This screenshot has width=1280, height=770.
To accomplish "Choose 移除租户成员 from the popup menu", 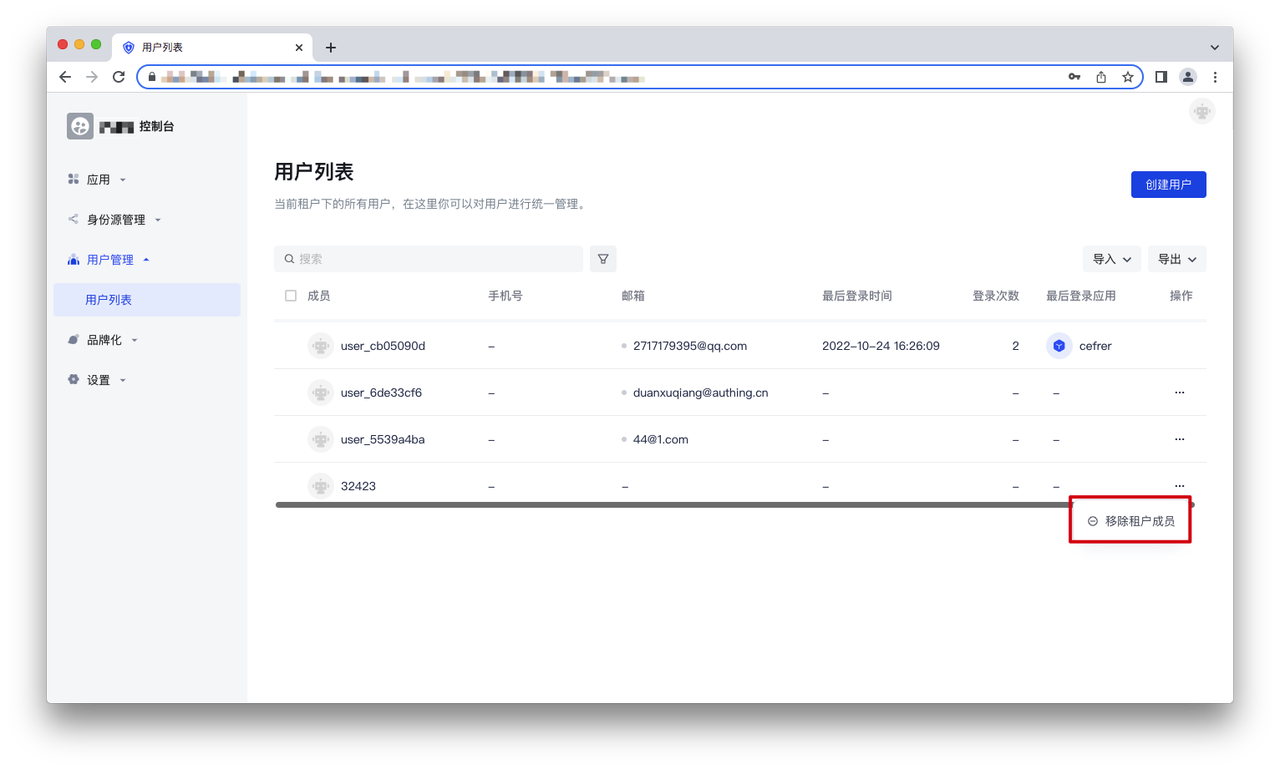I will (1130, 521).
